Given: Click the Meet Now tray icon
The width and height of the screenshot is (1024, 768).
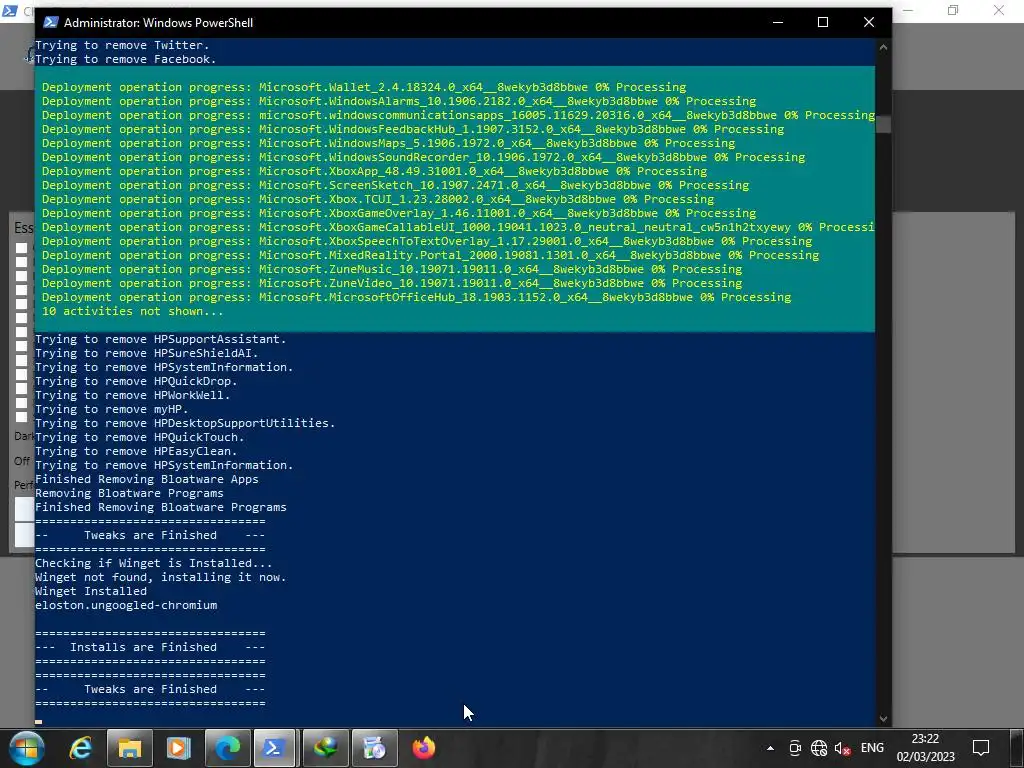Looking at the screenshot, I should pyautogui.click(x=795, y=748).
